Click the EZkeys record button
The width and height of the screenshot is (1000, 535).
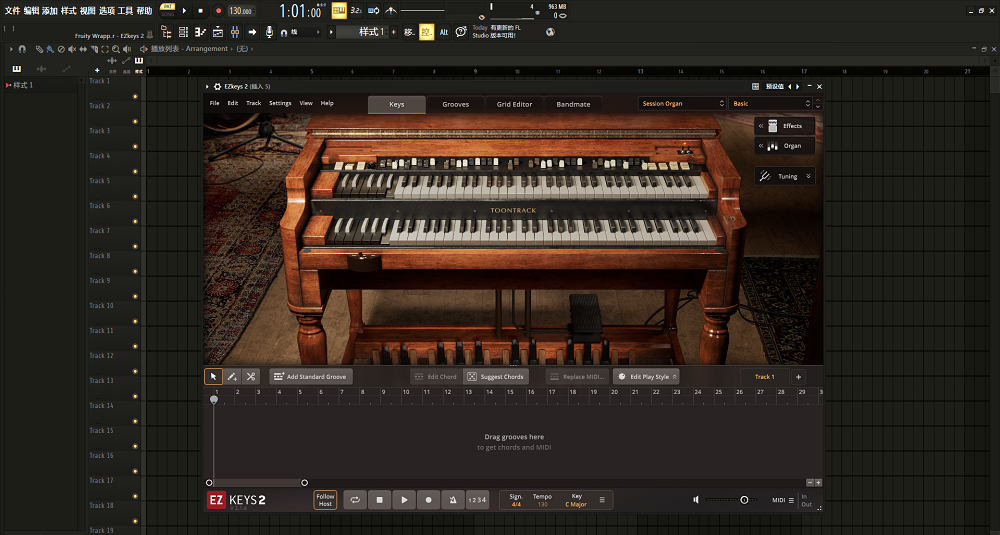coord(429,499)
